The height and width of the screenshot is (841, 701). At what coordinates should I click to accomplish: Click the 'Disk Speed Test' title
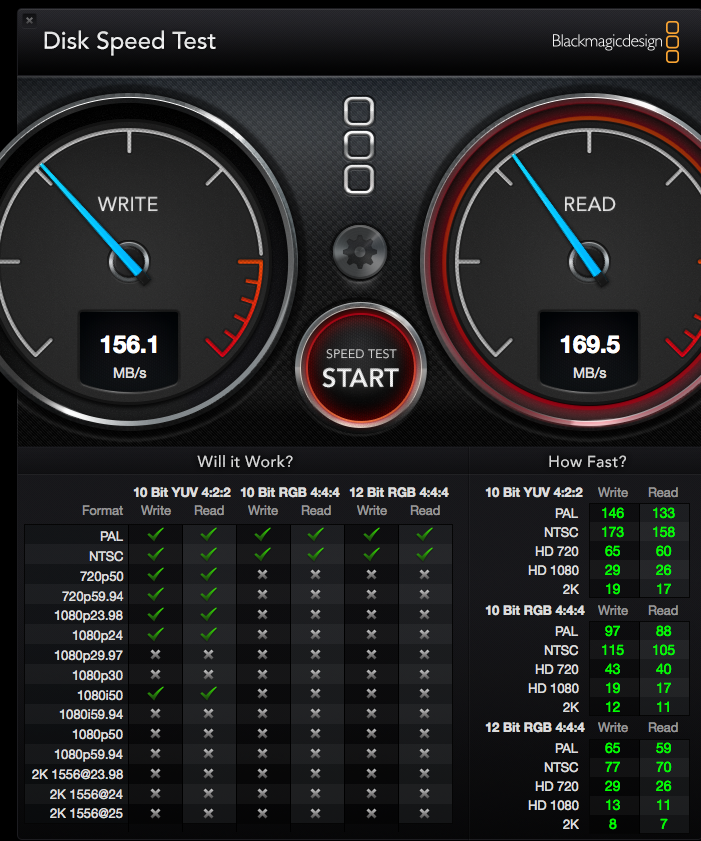[129, 41]
